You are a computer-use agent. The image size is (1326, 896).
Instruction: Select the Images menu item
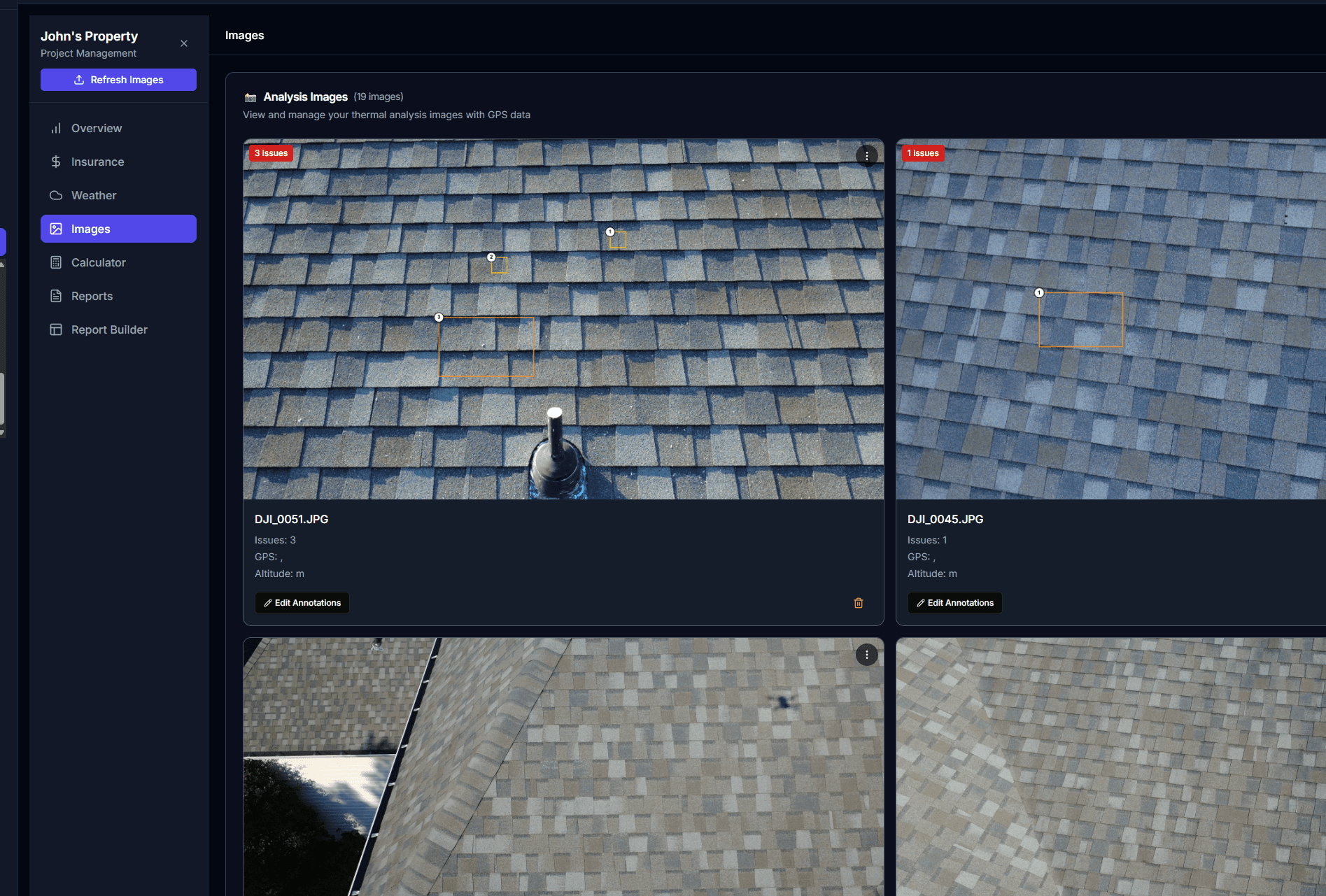click(118, 229)
